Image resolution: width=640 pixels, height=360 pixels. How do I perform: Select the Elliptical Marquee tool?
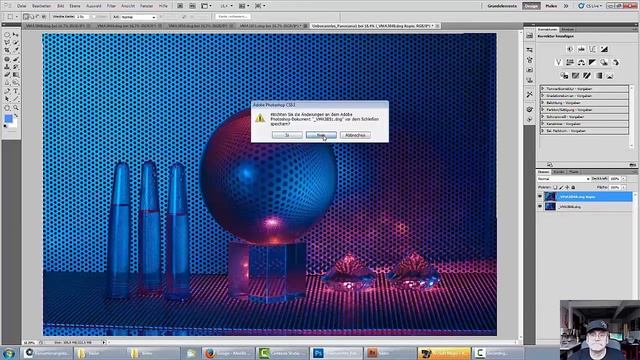pyautogui.click(x=7, y=35)
